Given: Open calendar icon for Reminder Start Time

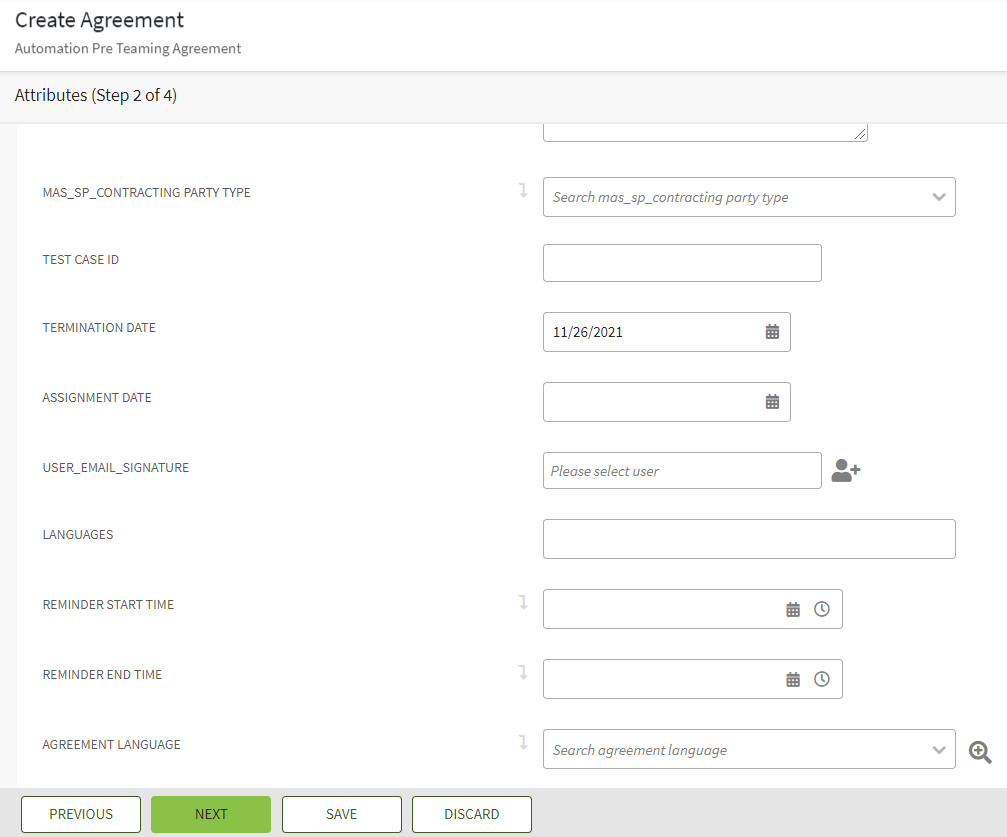Looking at the screenshot, I should coord(793,609).
